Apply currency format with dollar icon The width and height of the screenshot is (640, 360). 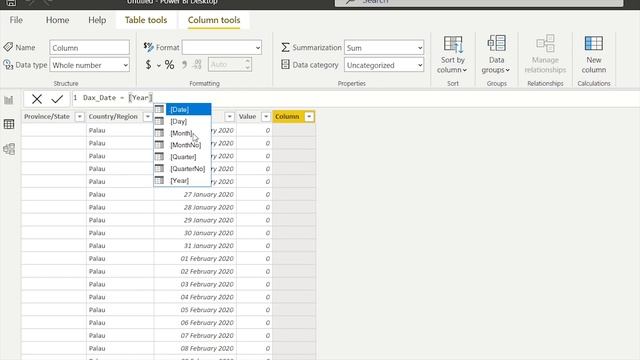click(148, 64)
